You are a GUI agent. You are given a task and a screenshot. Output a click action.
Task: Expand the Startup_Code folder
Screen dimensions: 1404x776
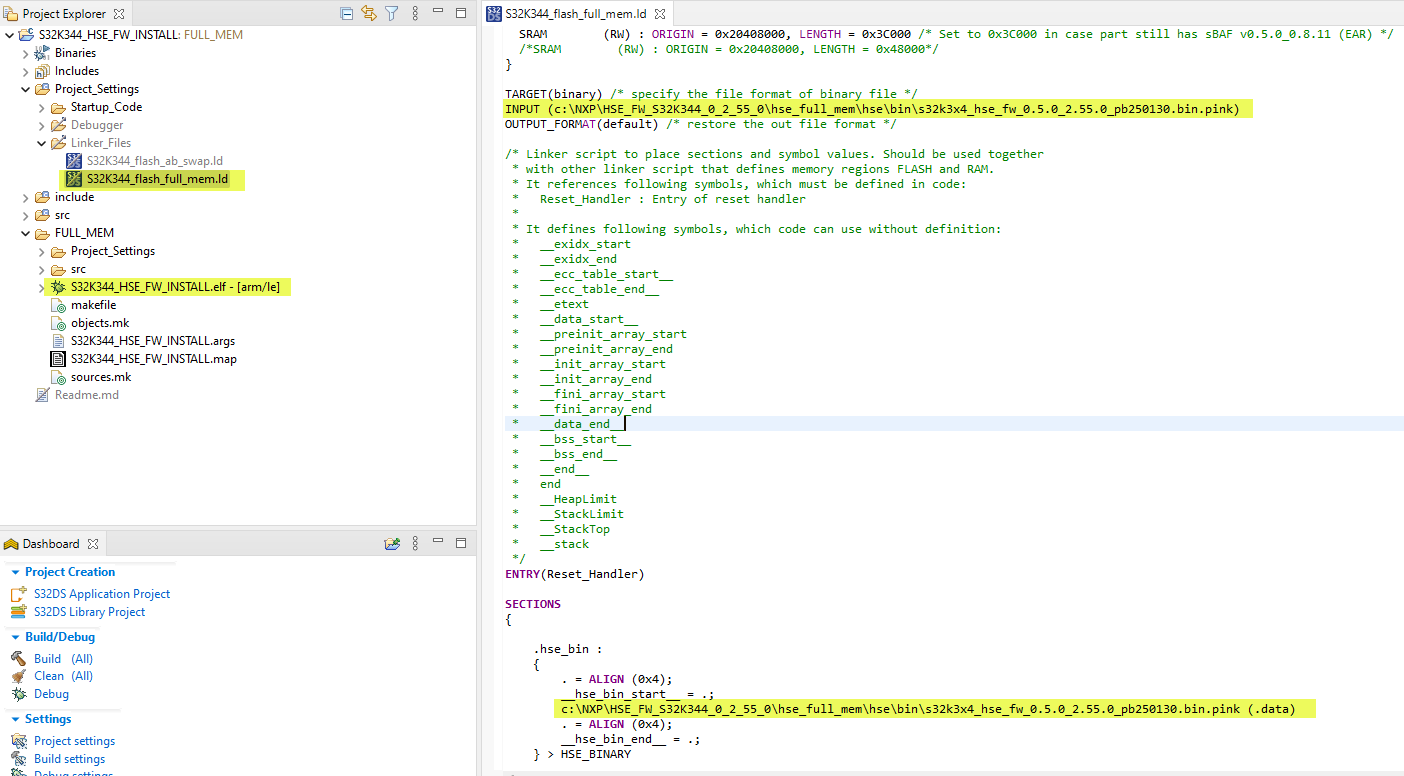(42, 107)
